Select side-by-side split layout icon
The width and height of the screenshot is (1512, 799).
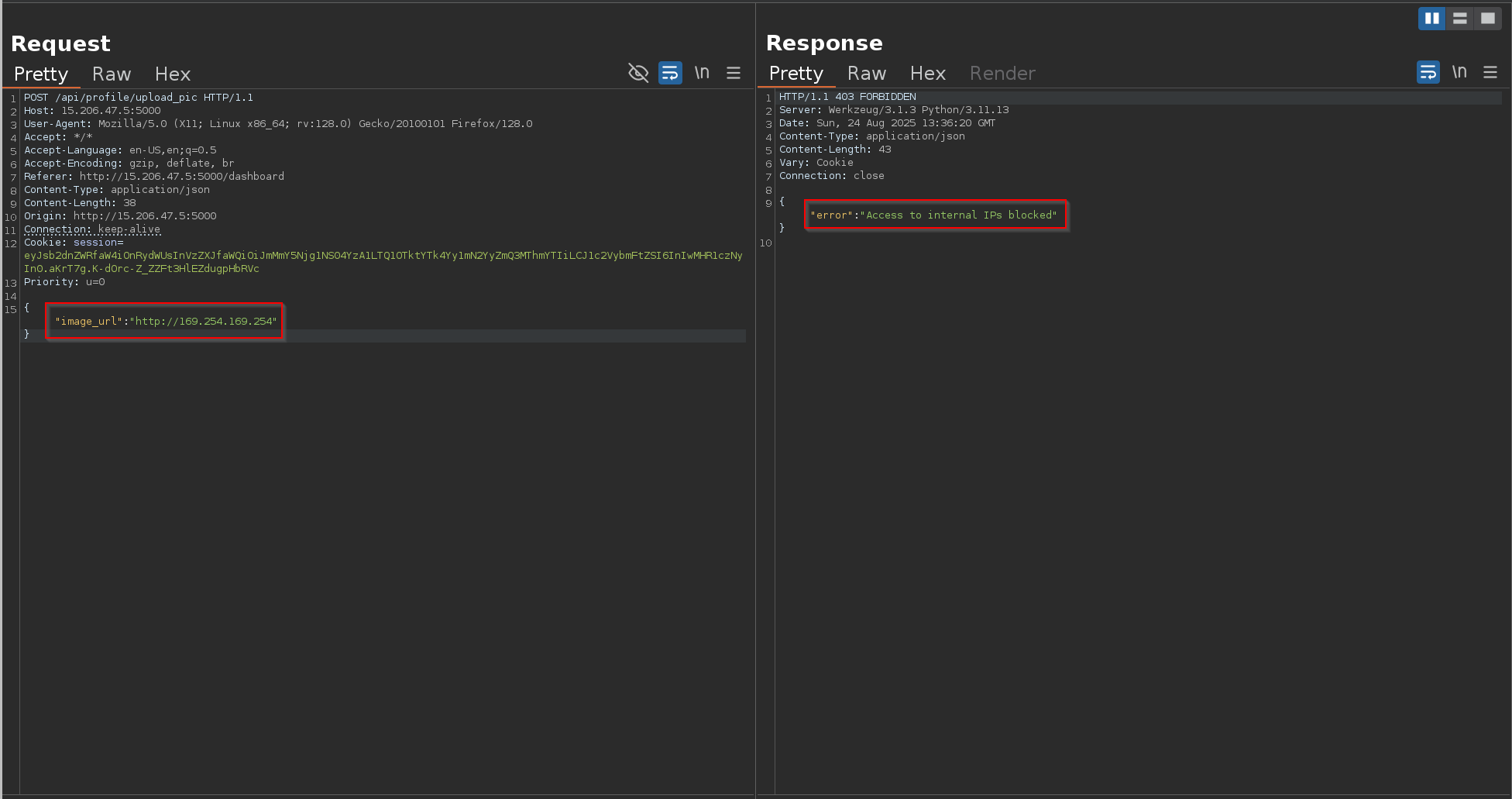click(x=1431, y=18)
